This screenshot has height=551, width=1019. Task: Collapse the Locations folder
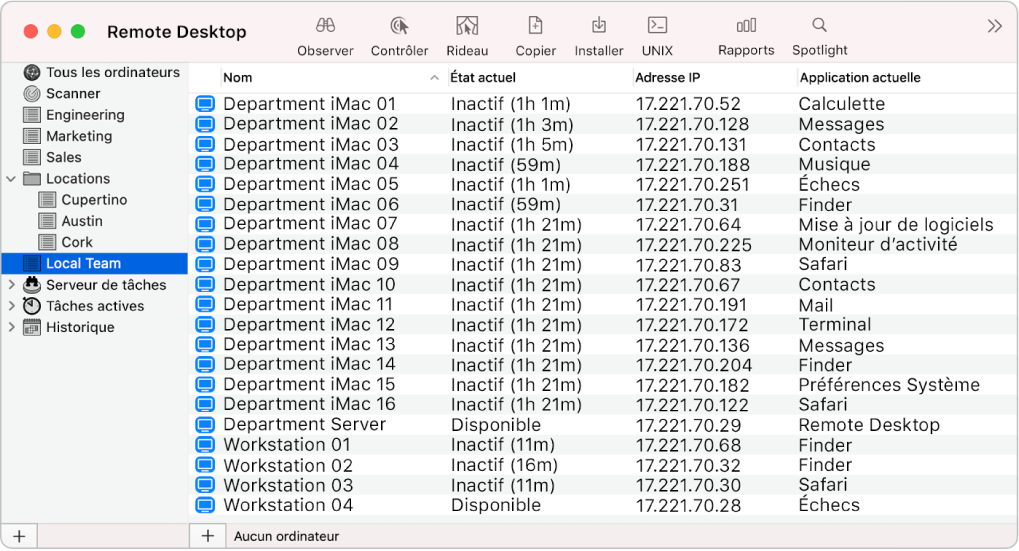click(x=11, y=179)
